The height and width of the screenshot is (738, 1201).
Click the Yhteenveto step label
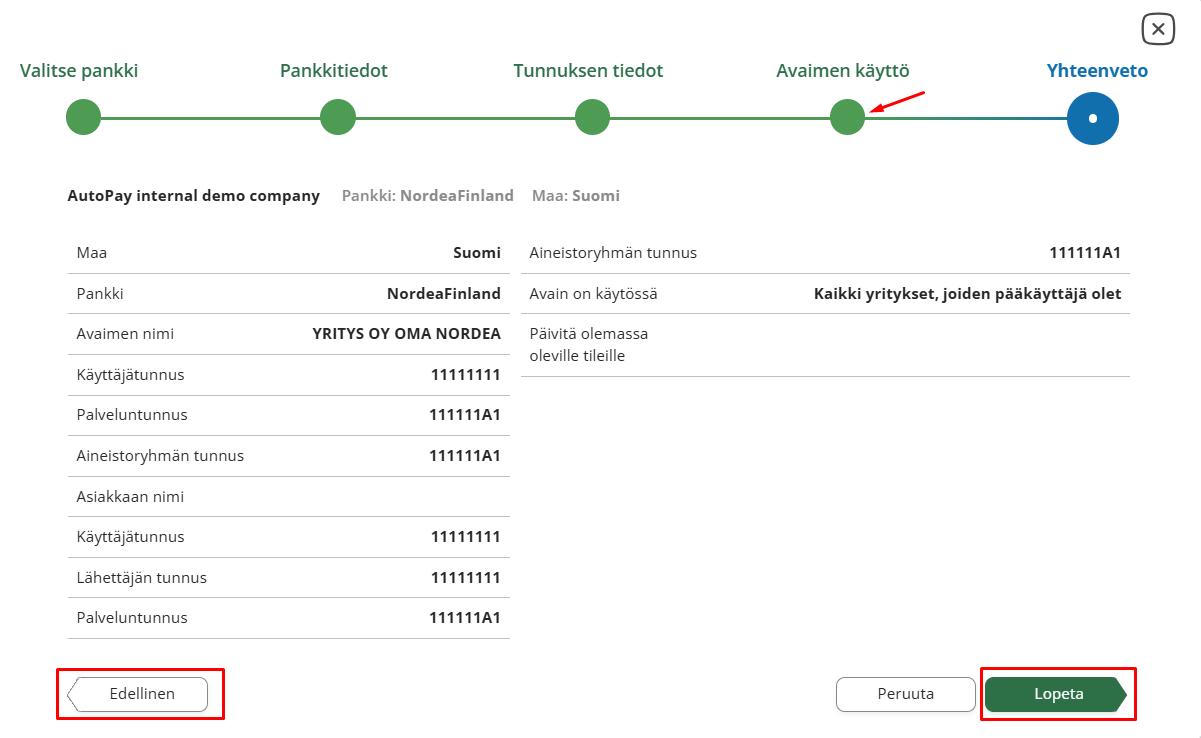click(1097, 71)
